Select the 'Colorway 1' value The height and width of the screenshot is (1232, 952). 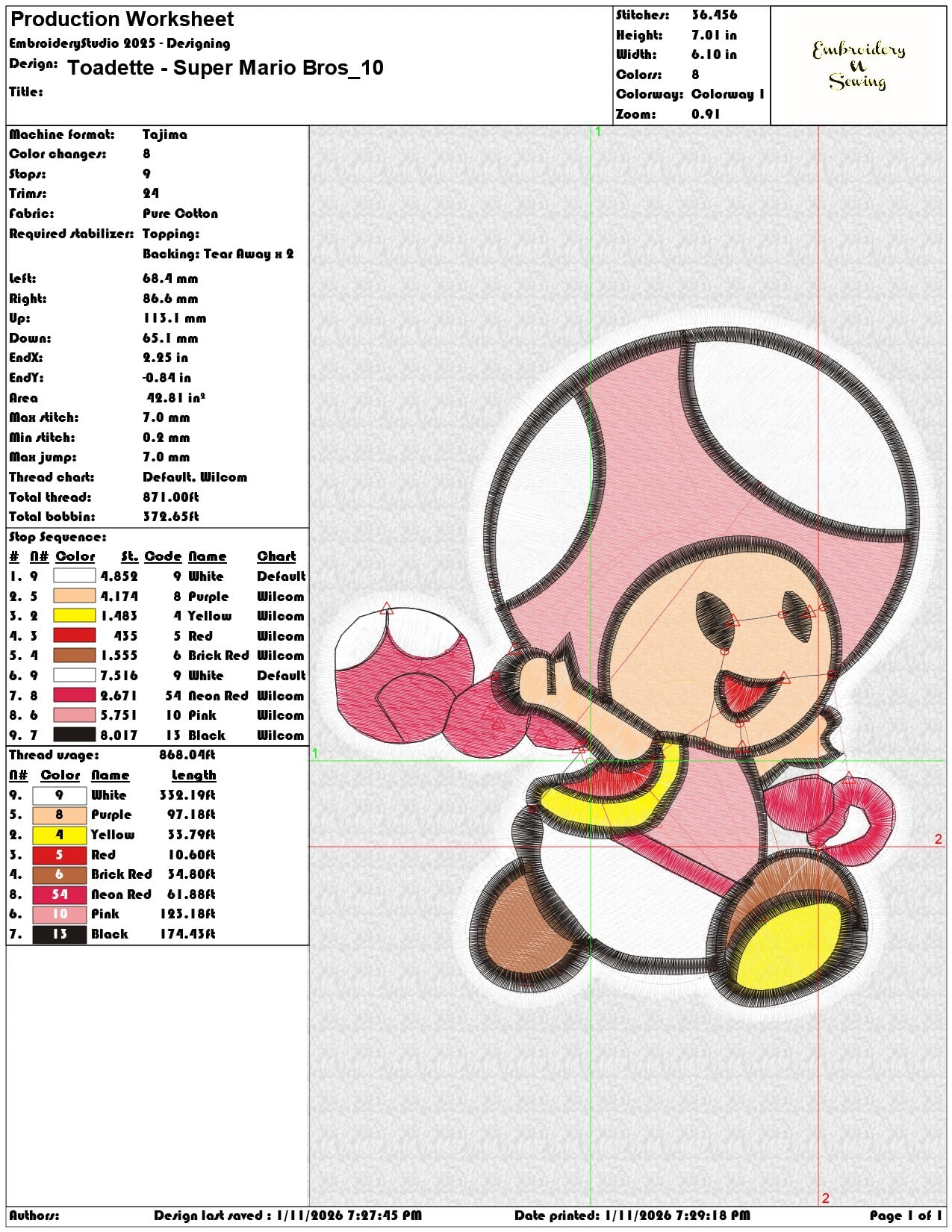[727, 94]
